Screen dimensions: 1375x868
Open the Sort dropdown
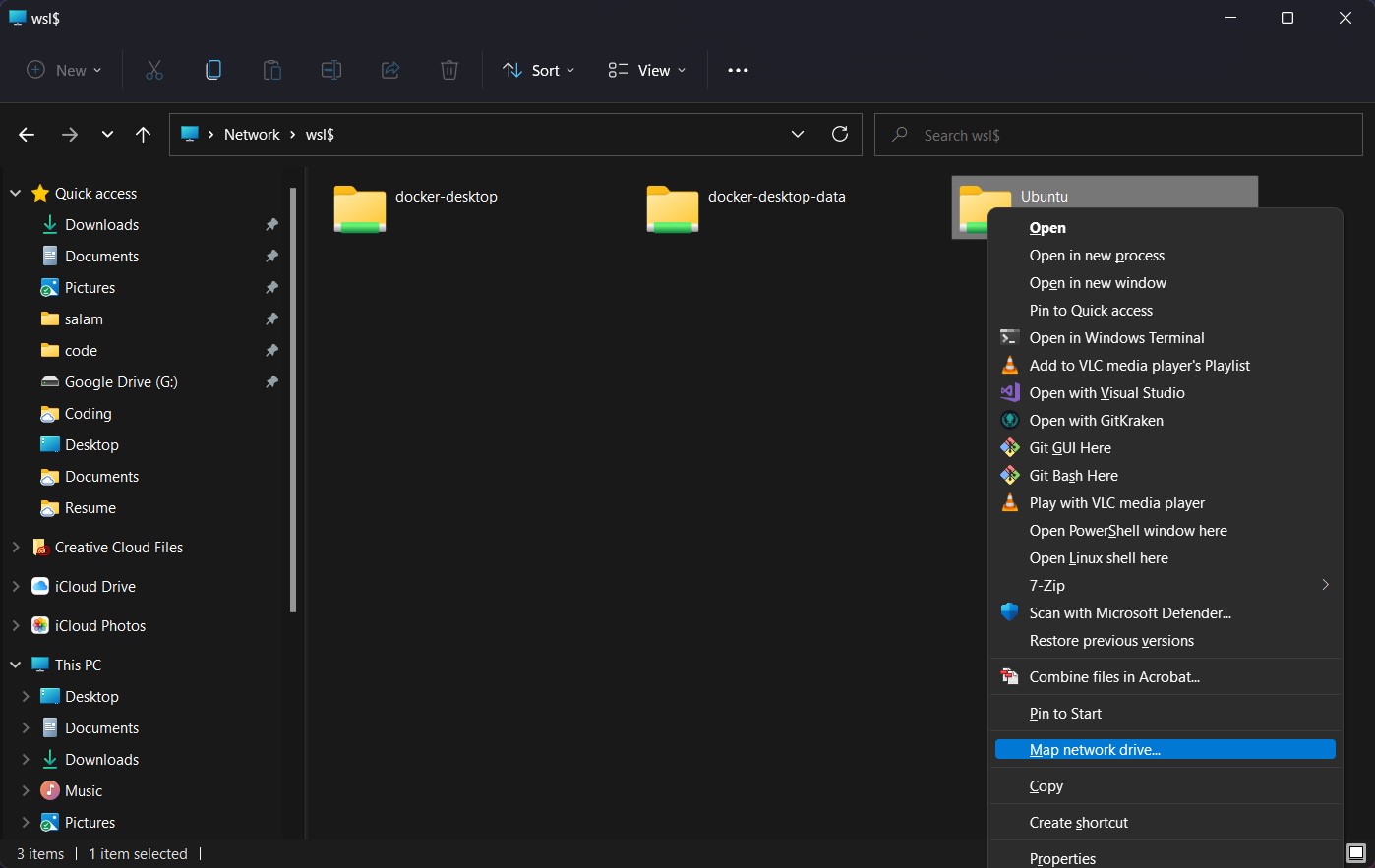(x=539, y=70)
